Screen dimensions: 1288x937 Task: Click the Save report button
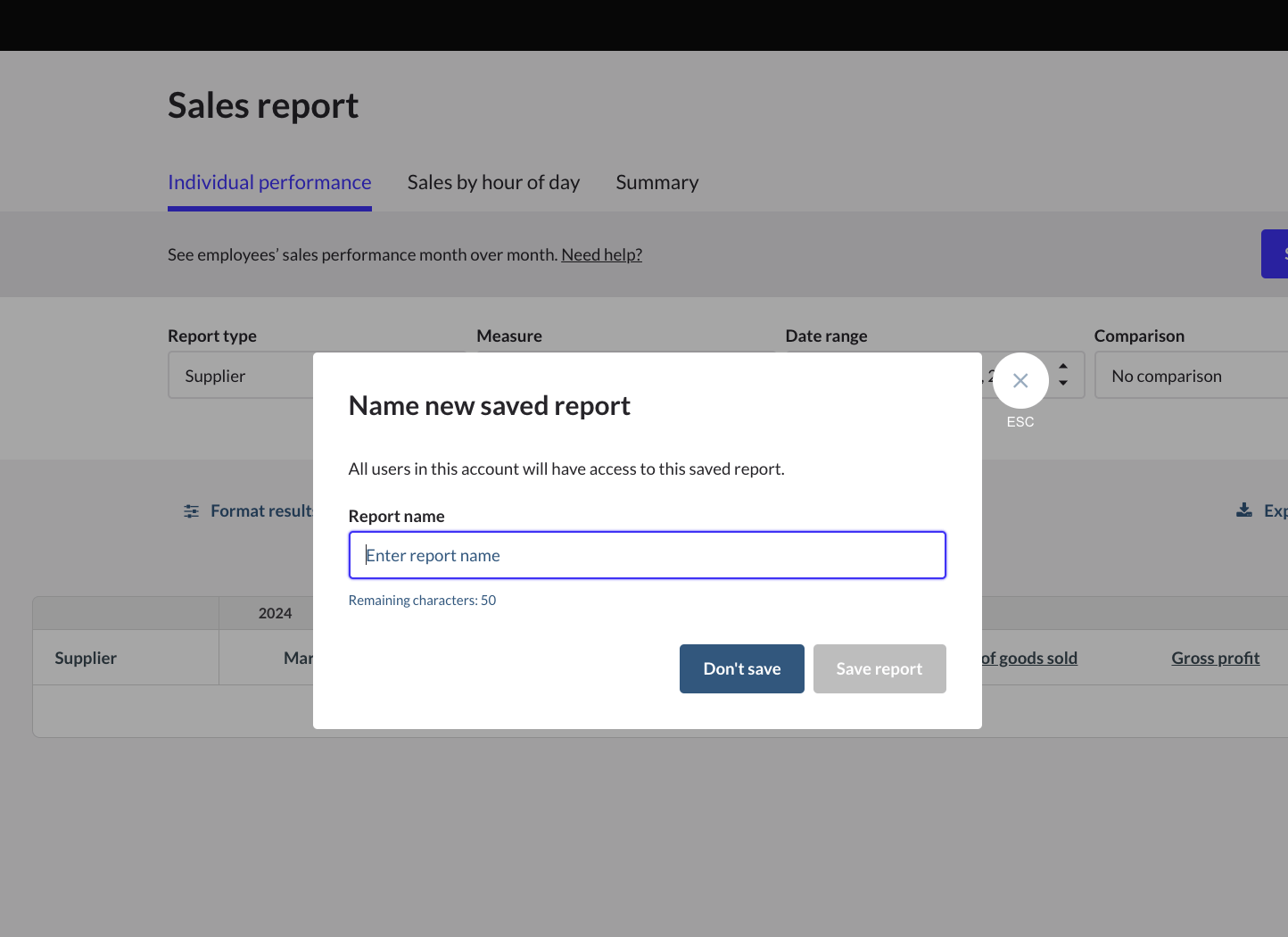879,669
